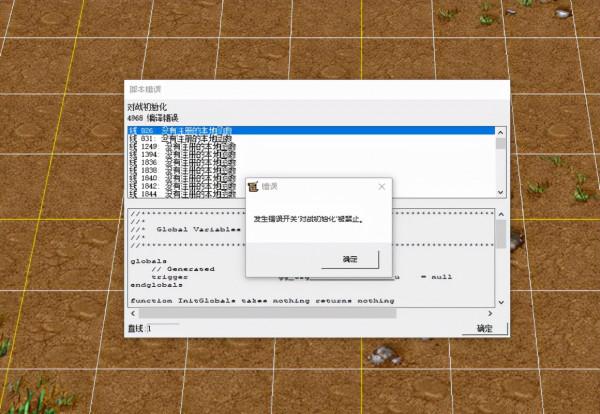Click the 直线 line number input field
The height and width of the screenshot is (414, 600).
(x=165, y=328)
